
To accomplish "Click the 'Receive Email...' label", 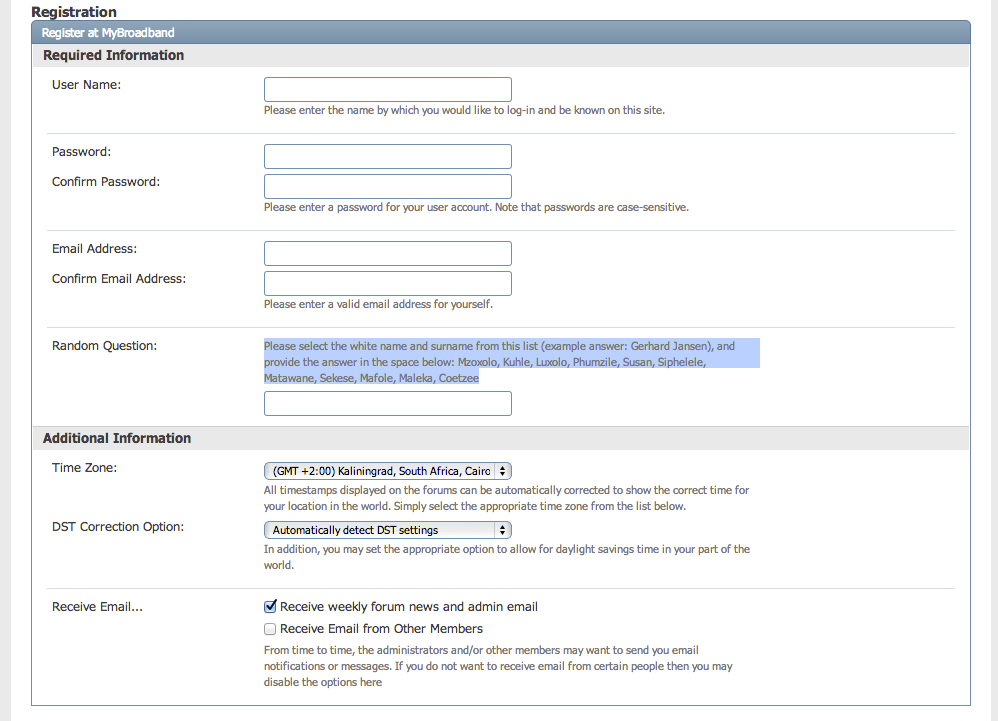I will click(x=97, y=606).
